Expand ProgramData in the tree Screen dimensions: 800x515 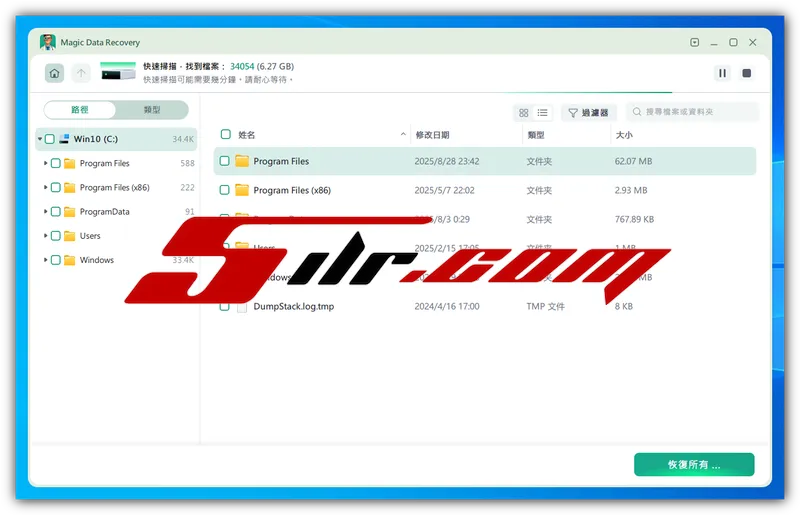[x=45, y=211]
